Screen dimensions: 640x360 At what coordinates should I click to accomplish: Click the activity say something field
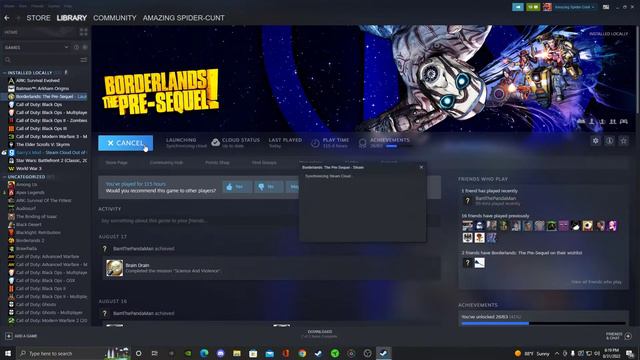(x=269, y=221)
